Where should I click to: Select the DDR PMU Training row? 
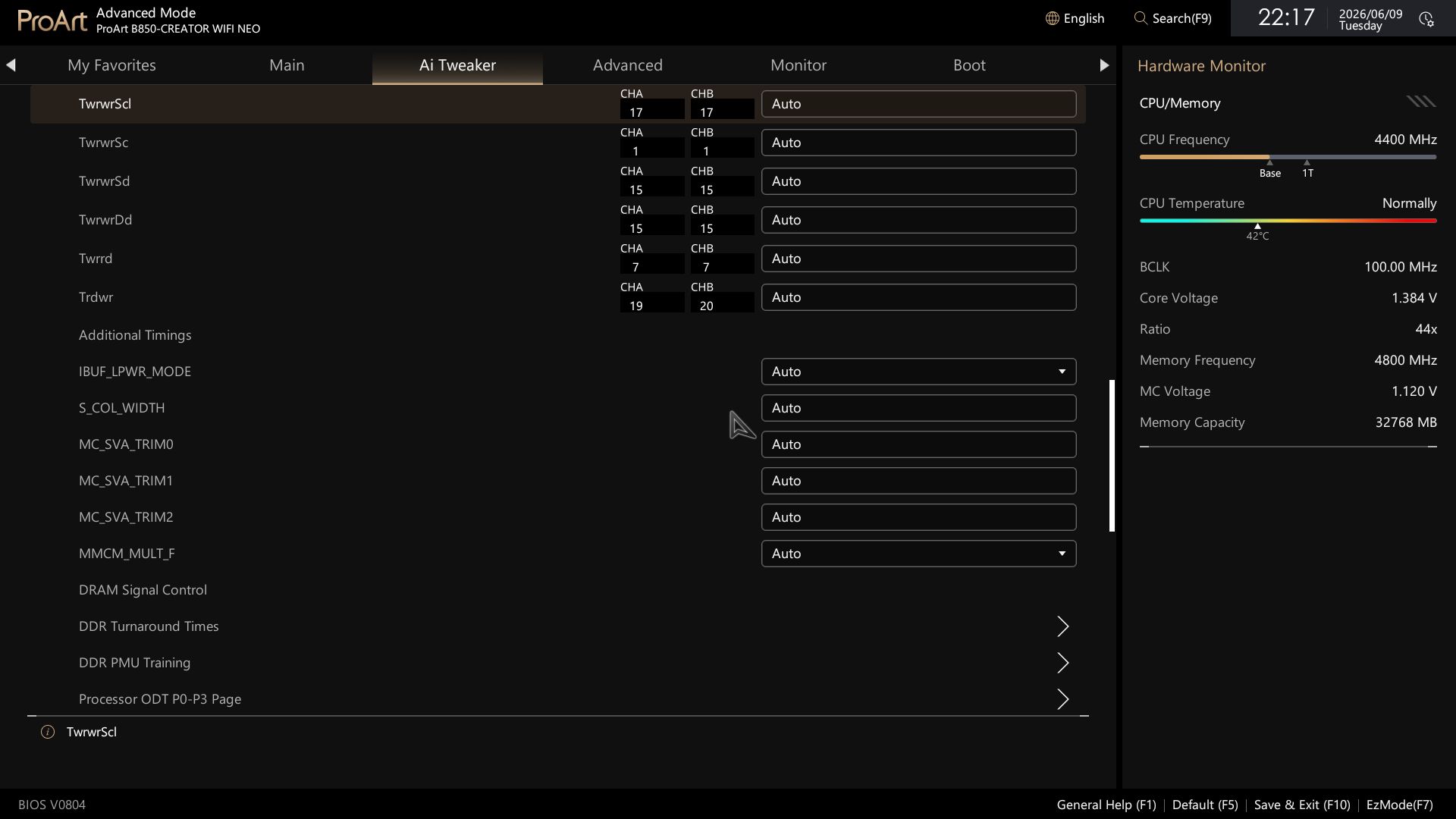click(558, 663)
